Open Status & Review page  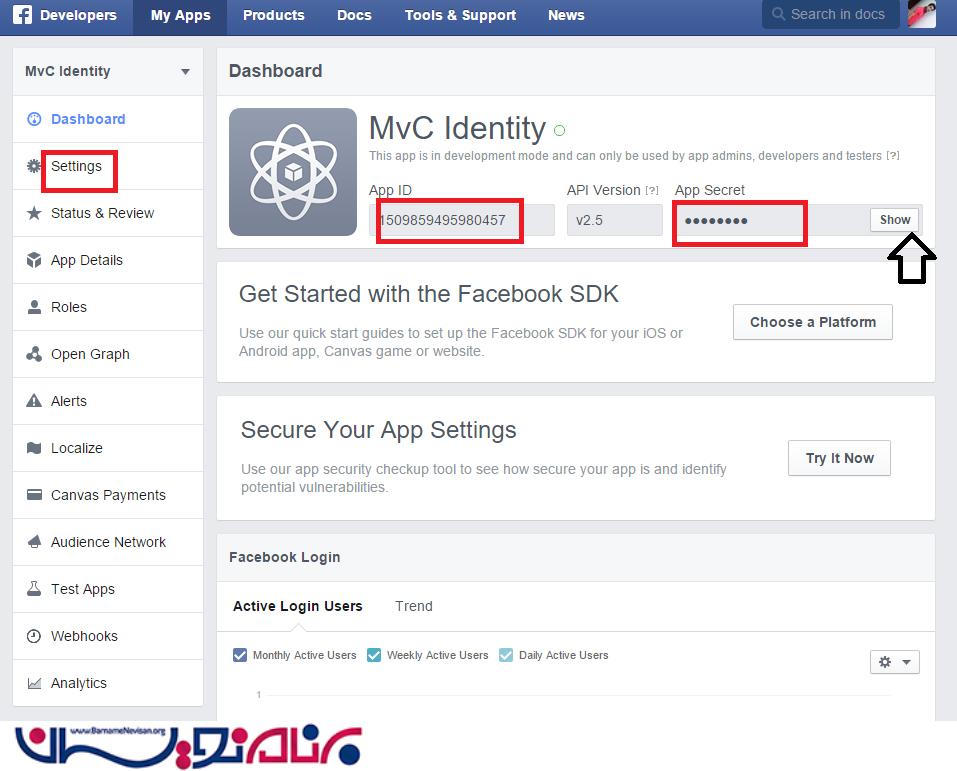pos(103,213)
